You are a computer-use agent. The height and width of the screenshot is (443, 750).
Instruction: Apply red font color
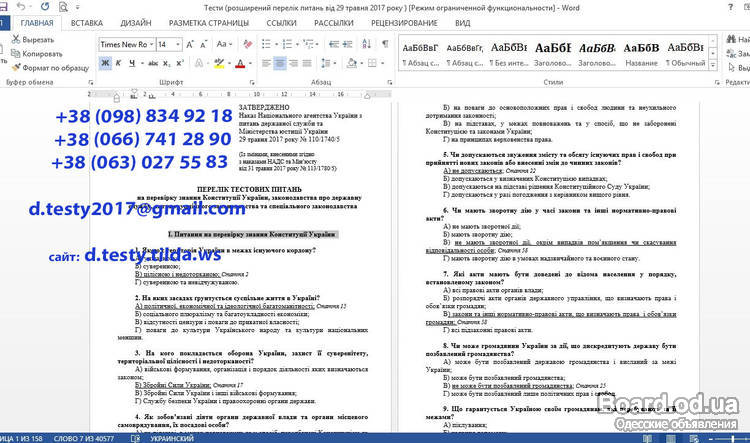tap(241, 63)
